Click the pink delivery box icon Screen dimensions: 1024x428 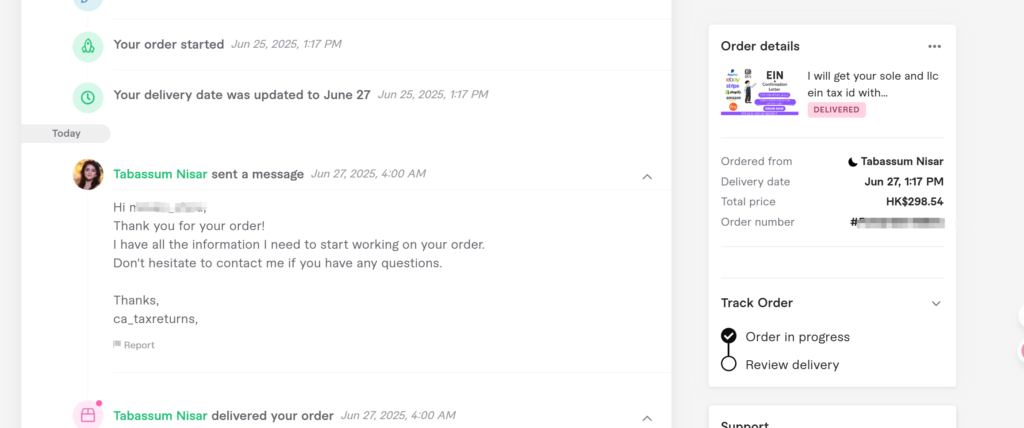(88, 415)
